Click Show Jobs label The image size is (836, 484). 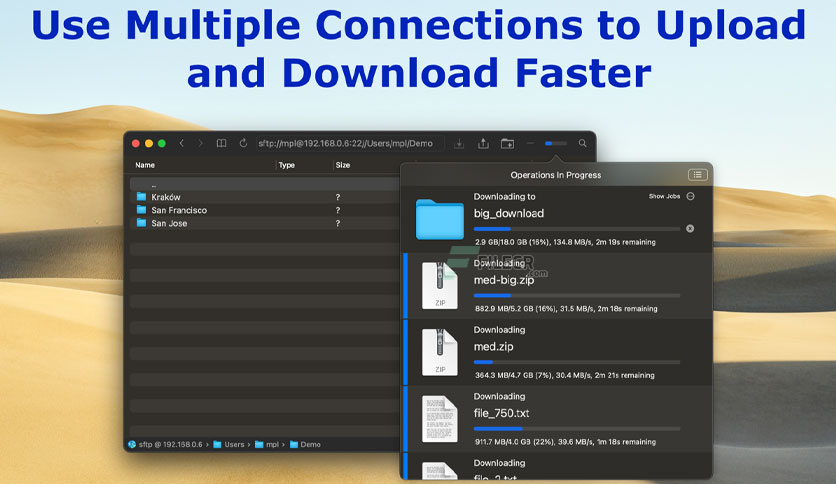coord(664,196)
